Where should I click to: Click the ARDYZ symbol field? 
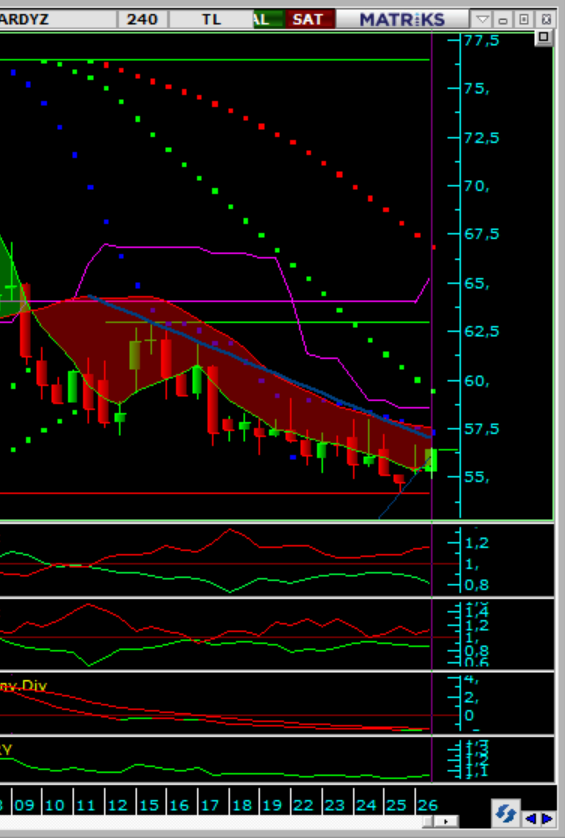pos(57,20)
